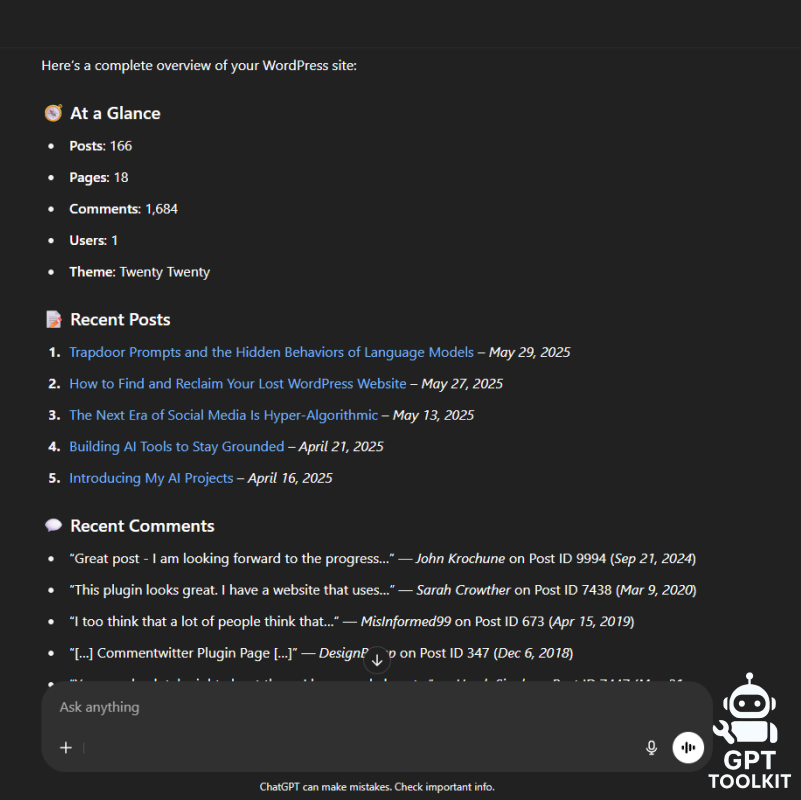The image size is (801, 800).
Task: Click the May 29, 2025 date
Action: point(529,352)
